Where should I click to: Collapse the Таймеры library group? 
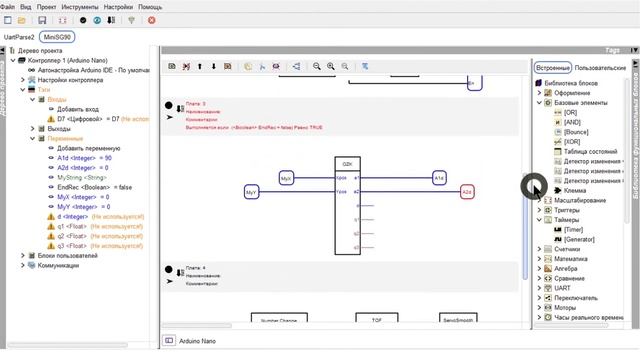coord(539,220)
